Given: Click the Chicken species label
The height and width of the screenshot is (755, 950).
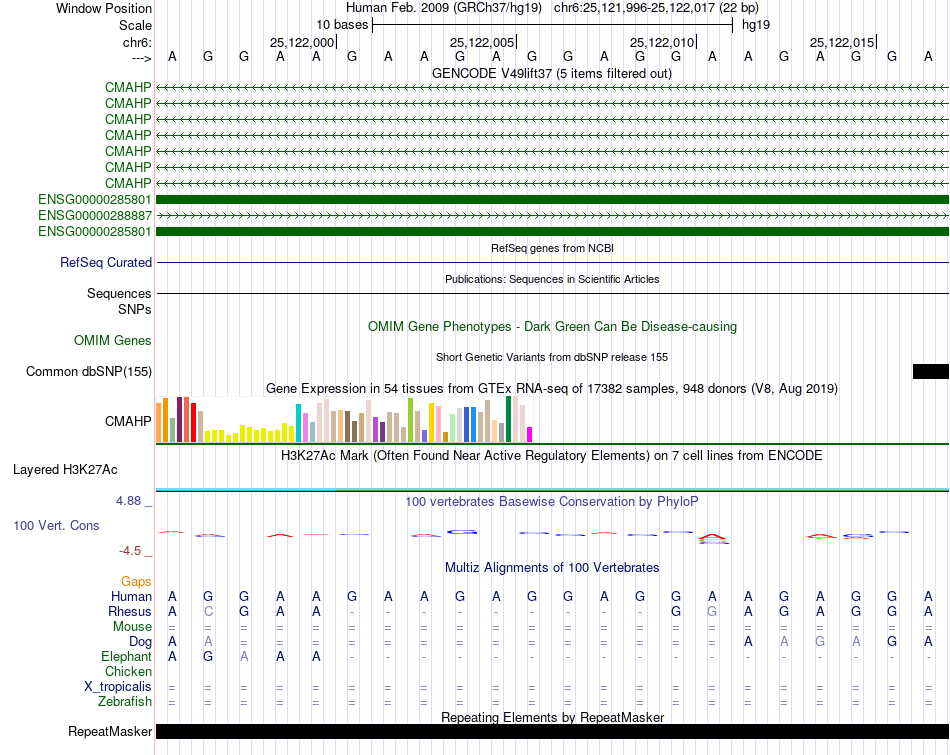Looking at the screenshot, I should point(128,671).
